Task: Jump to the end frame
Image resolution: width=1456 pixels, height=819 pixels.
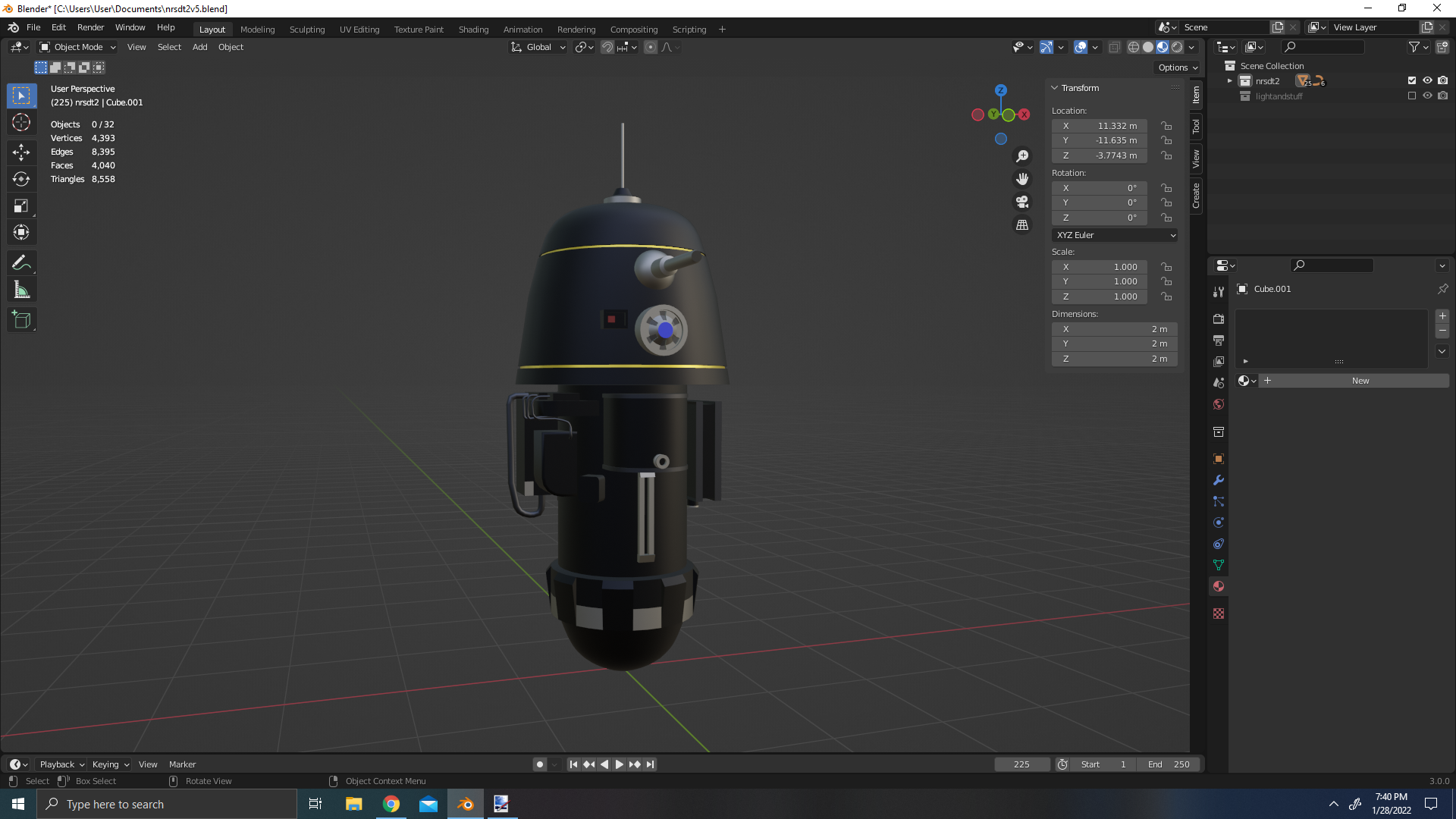Action: (650, 764)
